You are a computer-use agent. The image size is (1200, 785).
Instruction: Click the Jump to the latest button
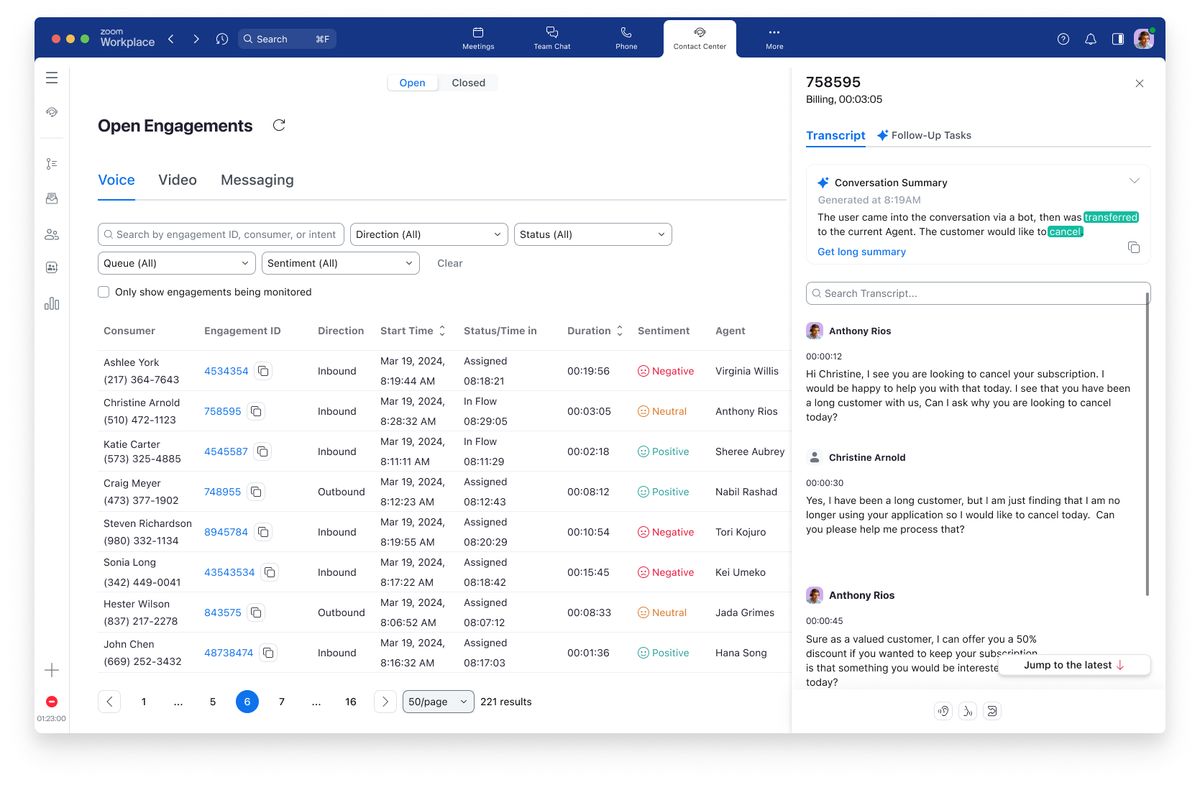pyautogui.click(x=1072, y=664)
